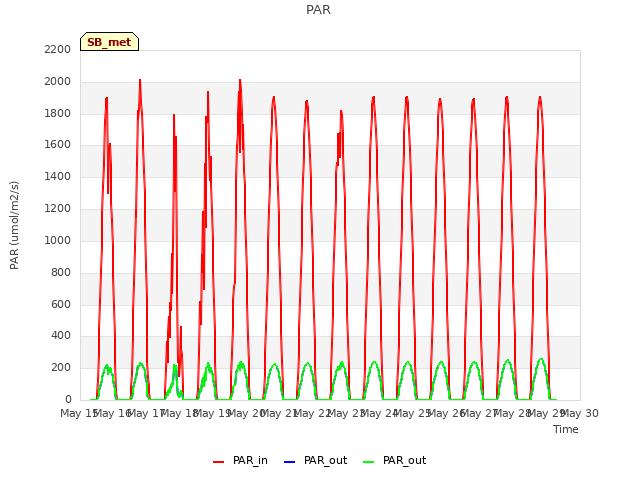640x480 pixels.
Task: Click the 400 y-axis label
Action: click(61, 336)
